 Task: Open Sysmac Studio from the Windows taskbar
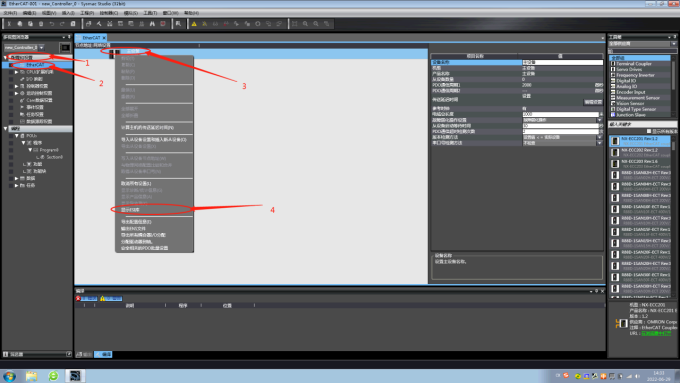click(x=75, y=376)
